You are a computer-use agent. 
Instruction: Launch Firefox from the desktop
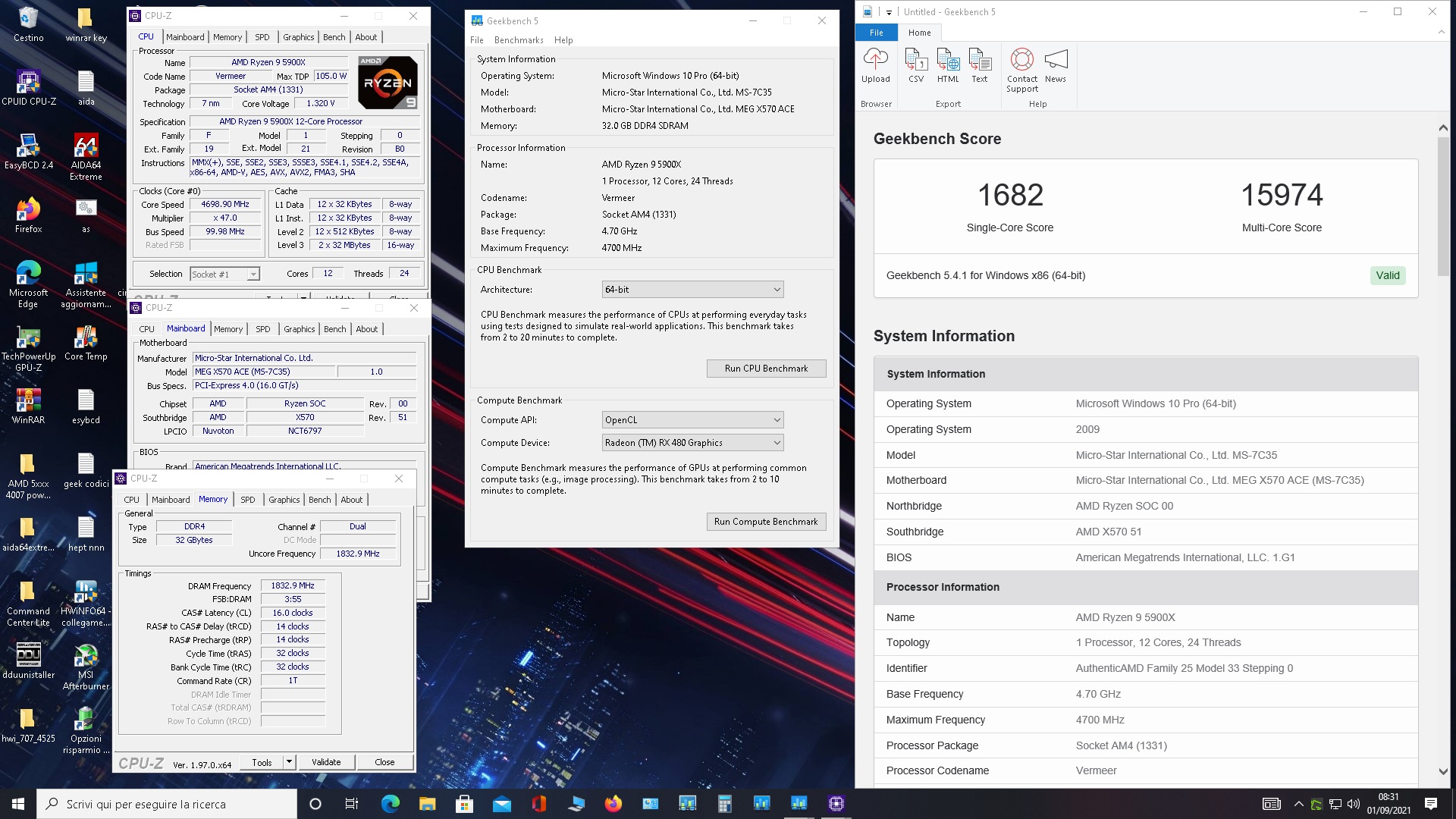point(28,215)
